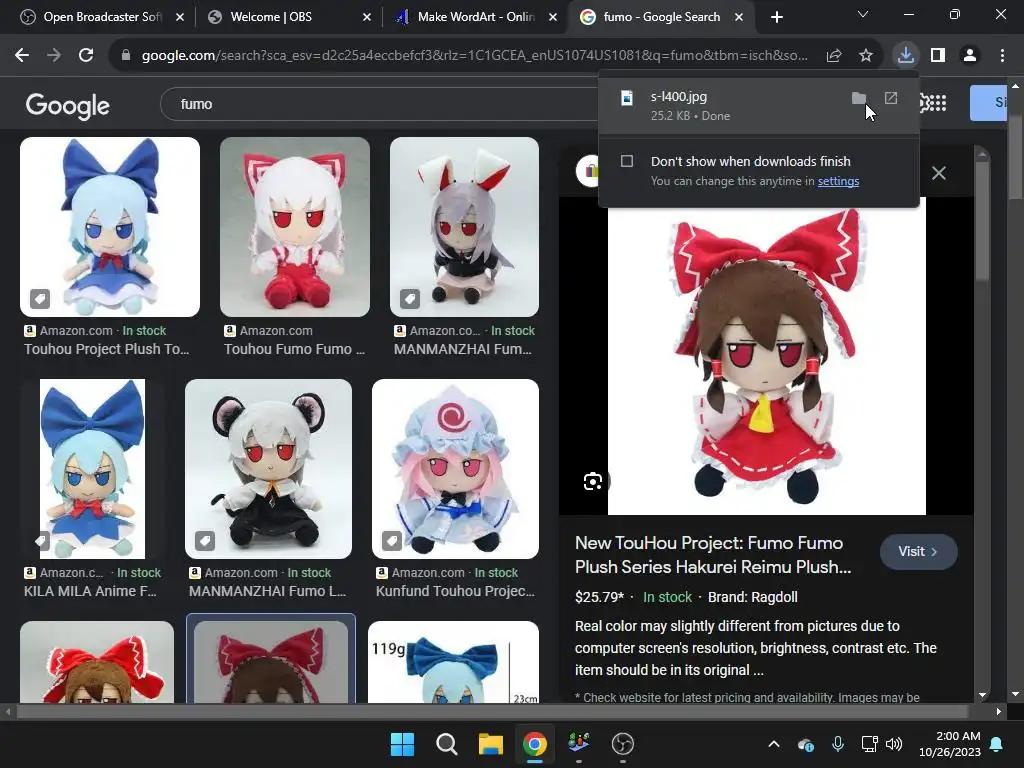The width and height of the screenshot is (1024, 768).
Task: Click the Google search box containing fumo
Action: (379, 104)
